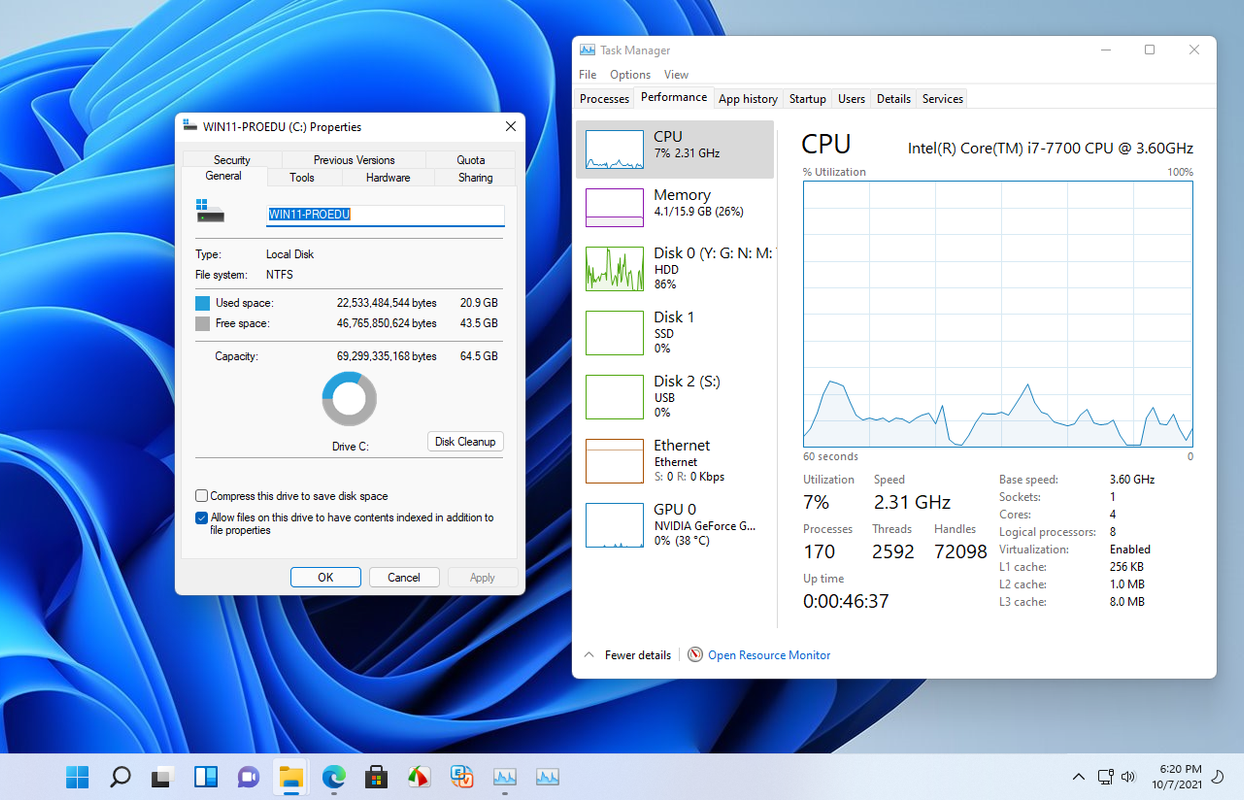
Task: Open the View menu in Task Manager
Action: coord(676,75)
